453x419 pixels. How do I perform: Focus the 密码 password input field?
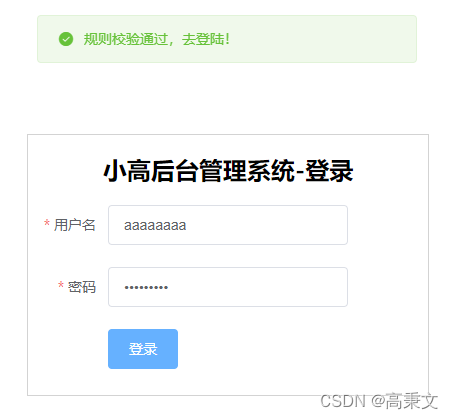pos(228,287)
